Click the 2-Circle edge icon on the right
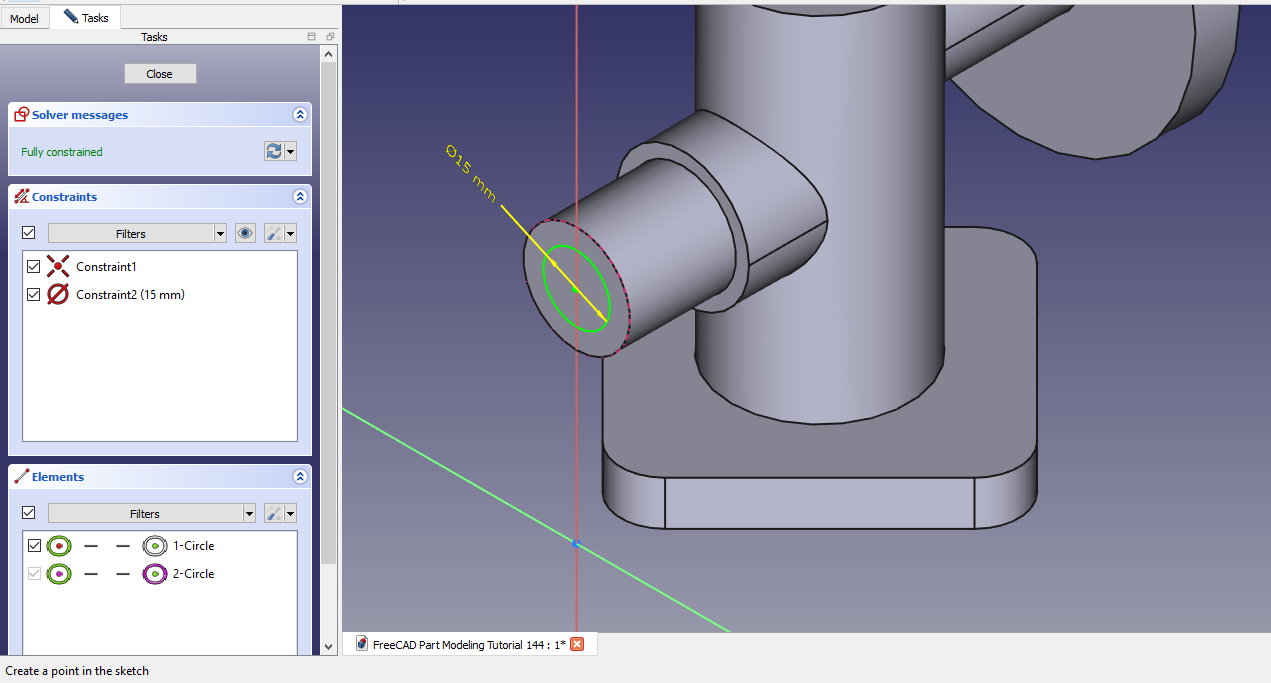1271x683 pixels. [153, 574]
